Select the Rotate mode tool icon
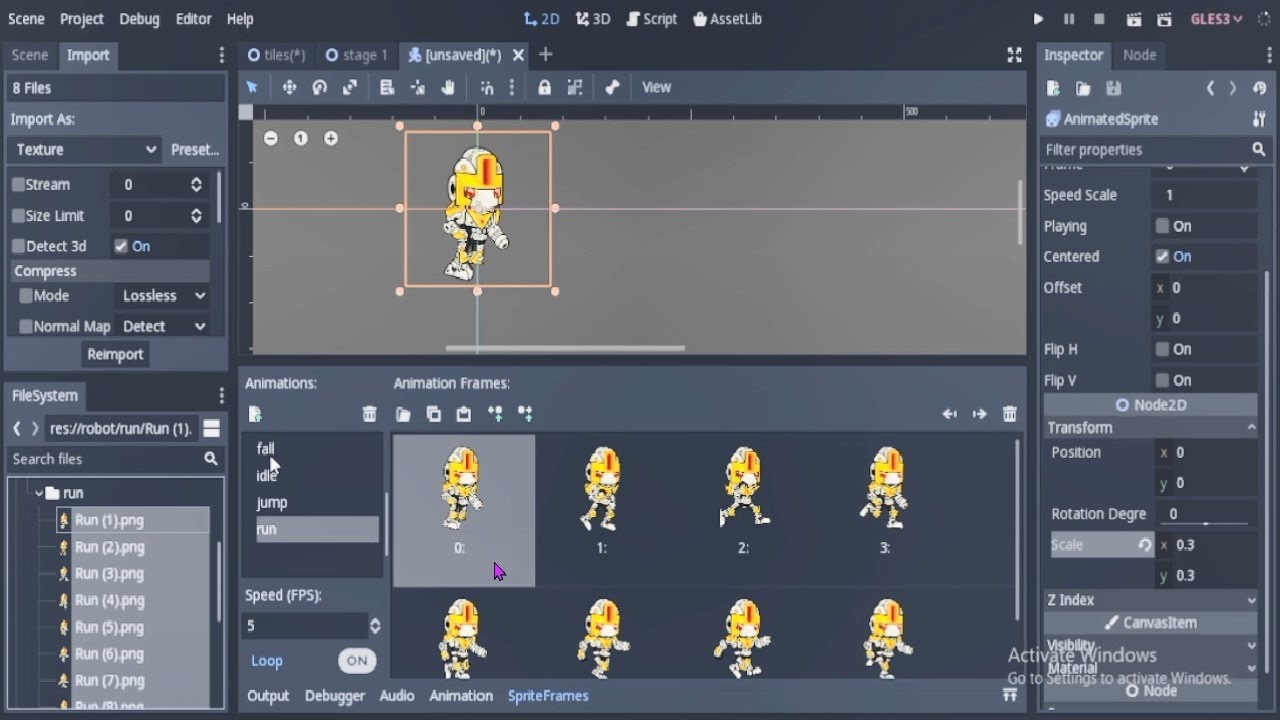 point(319,88)
